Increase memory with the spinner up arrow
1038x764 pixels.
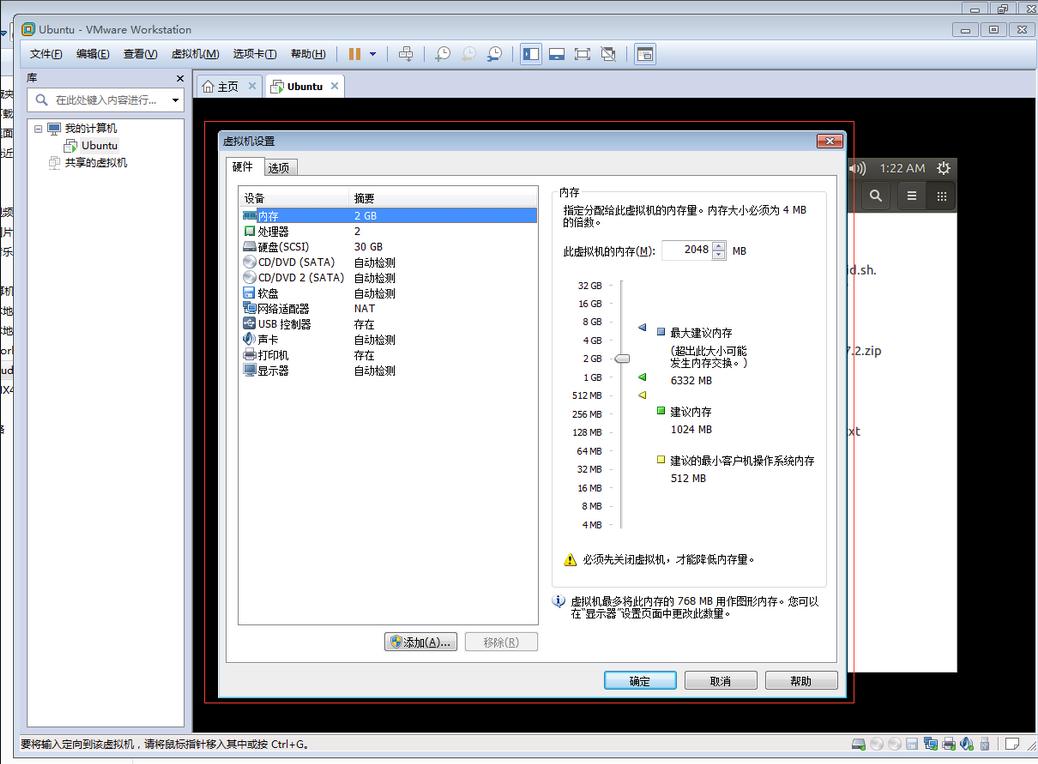coord(719,246)
